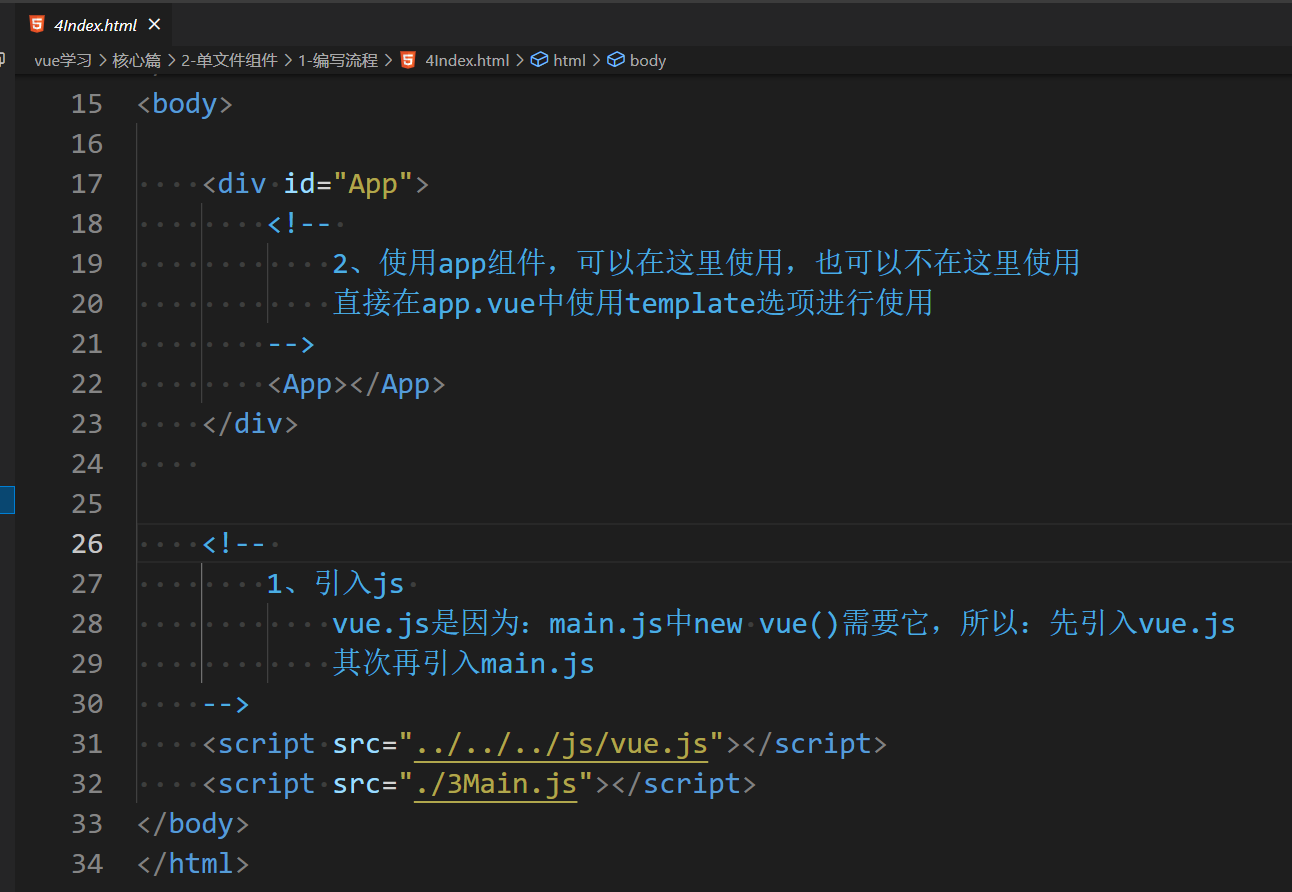This screenshot has width=1292, height=892.
Task: Click the closing </div> tag
Action: [250, 424]
